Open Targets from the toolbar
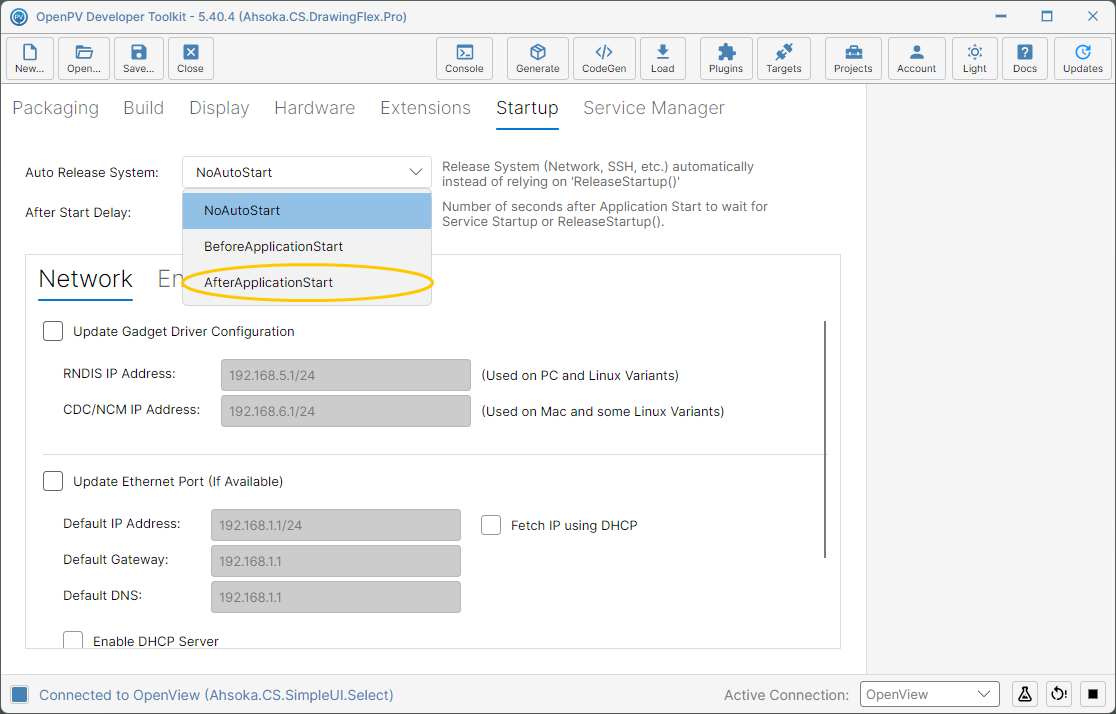Viewport: 1116px width, 714px height. [x=784, y=58]
